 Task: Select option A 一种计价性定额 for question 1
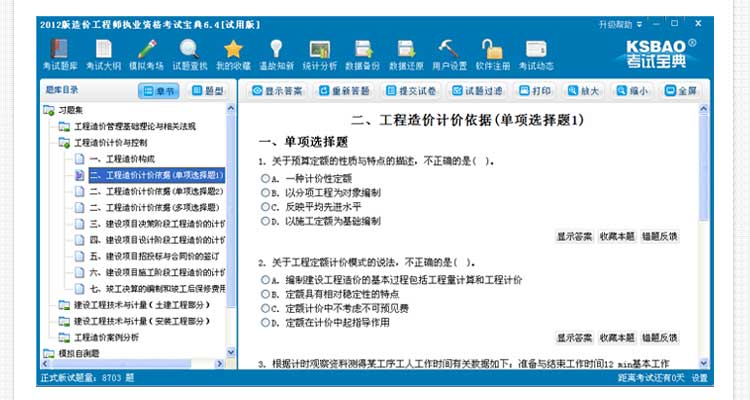coord(265,177)
